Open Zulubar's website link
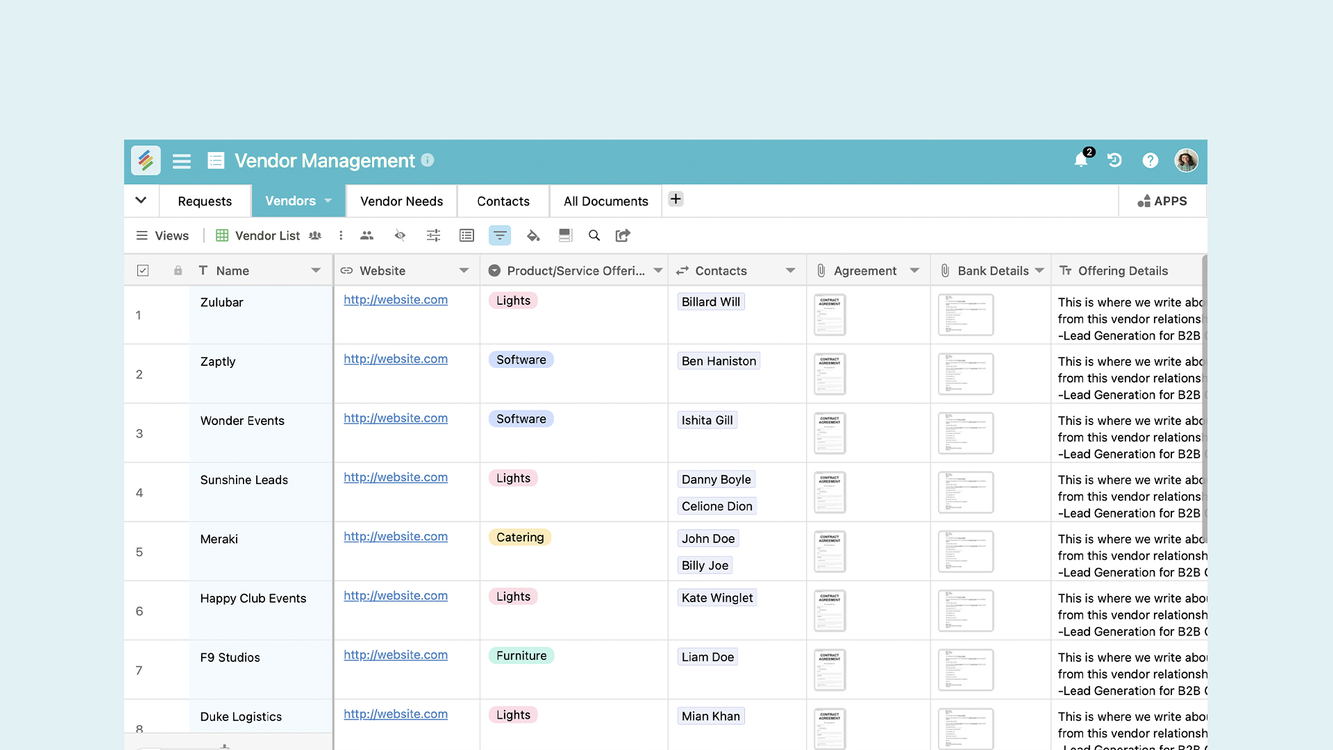 tap(395, 300)
